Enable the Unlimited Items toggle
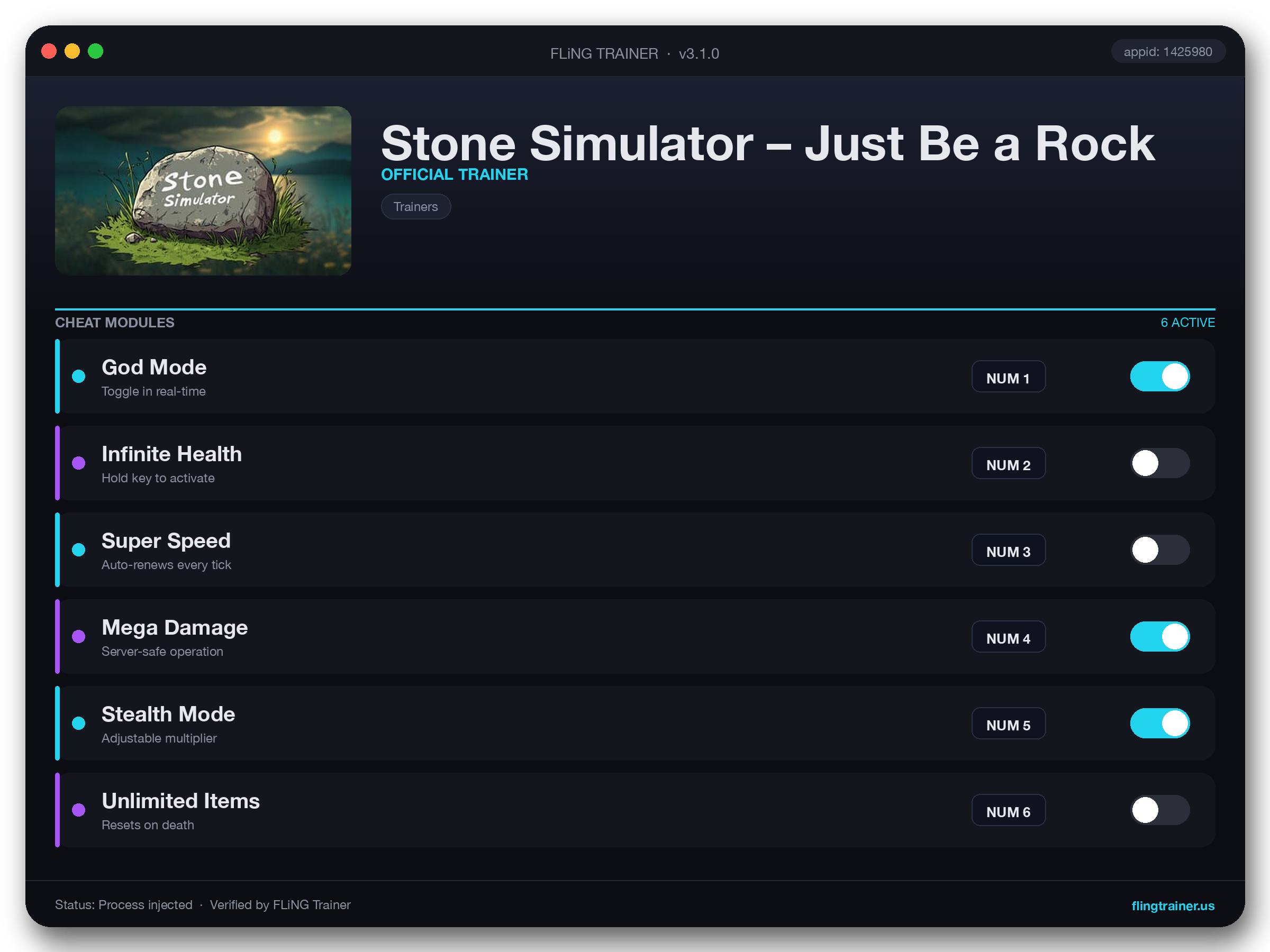The height and width of the screenshot is (952, 1270). pyautogui.click(x=1159, y=810)
